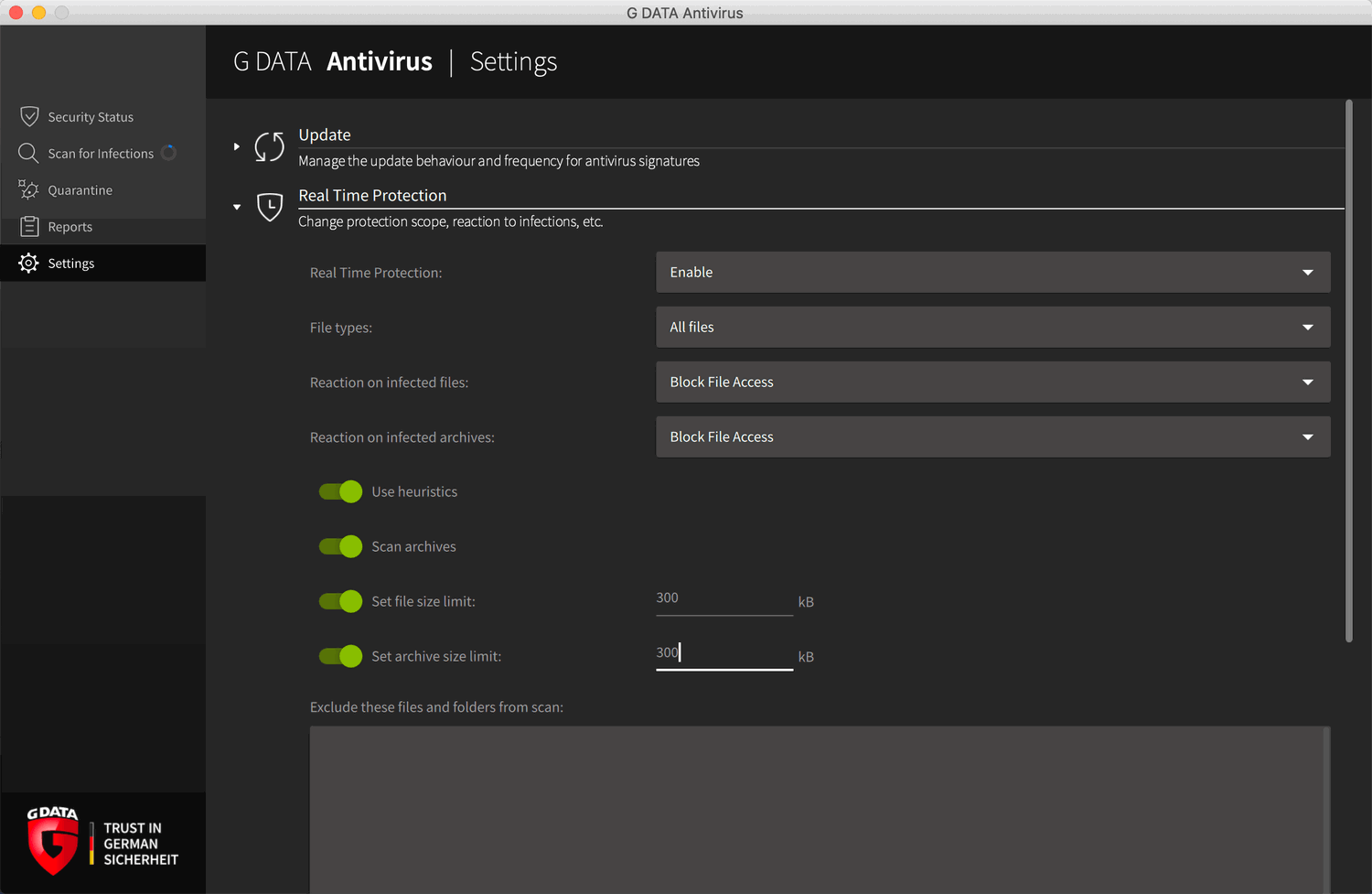Screen dimensions: 1372x894
Task: Click the Update section heading
Action: tap(325, 135)
